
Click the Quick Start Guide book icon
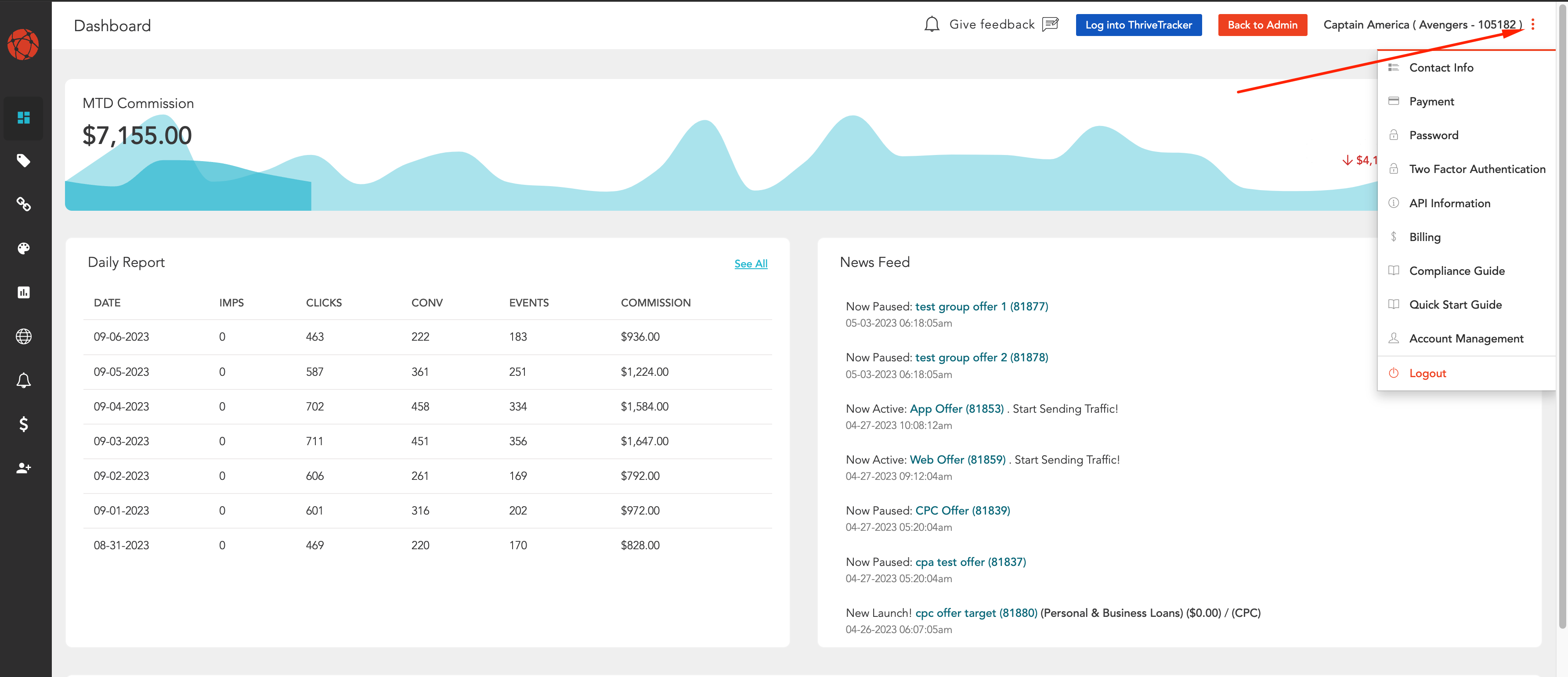click(1393, 304)
